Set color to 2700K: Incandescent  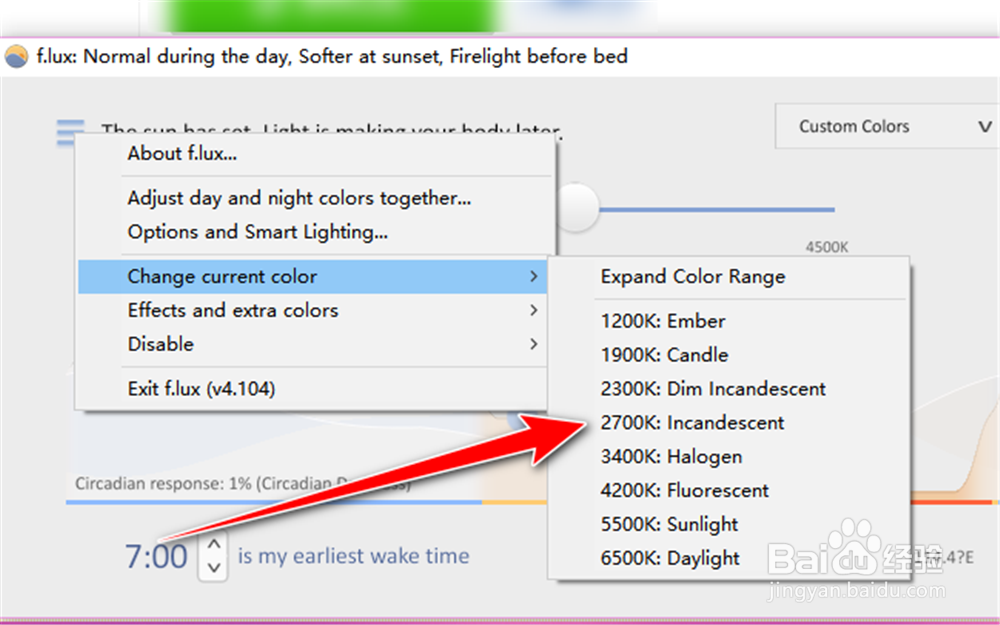click(x=692, y=423)
